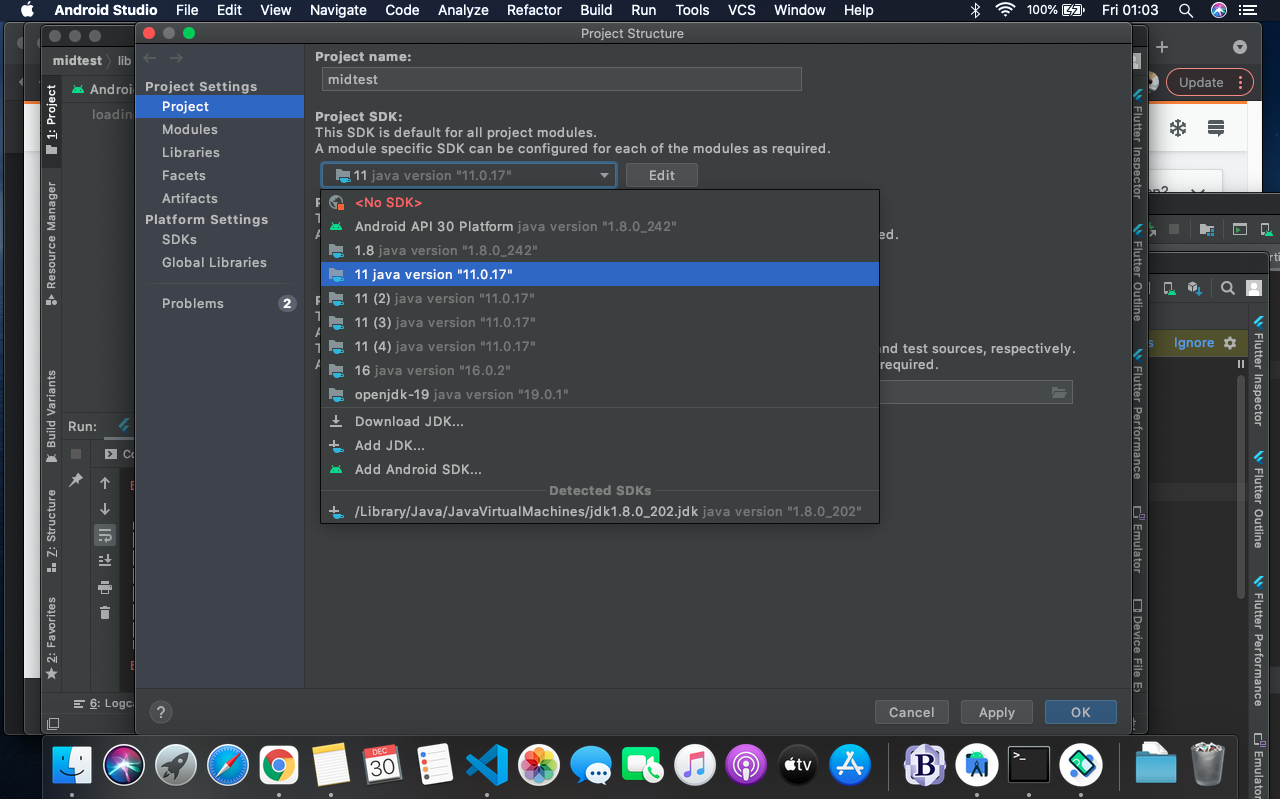The width and height of the screenshot is (1280, 799).
Task: Toggle soft-wrap icon in Run panel
Action: tap(105, 535)
